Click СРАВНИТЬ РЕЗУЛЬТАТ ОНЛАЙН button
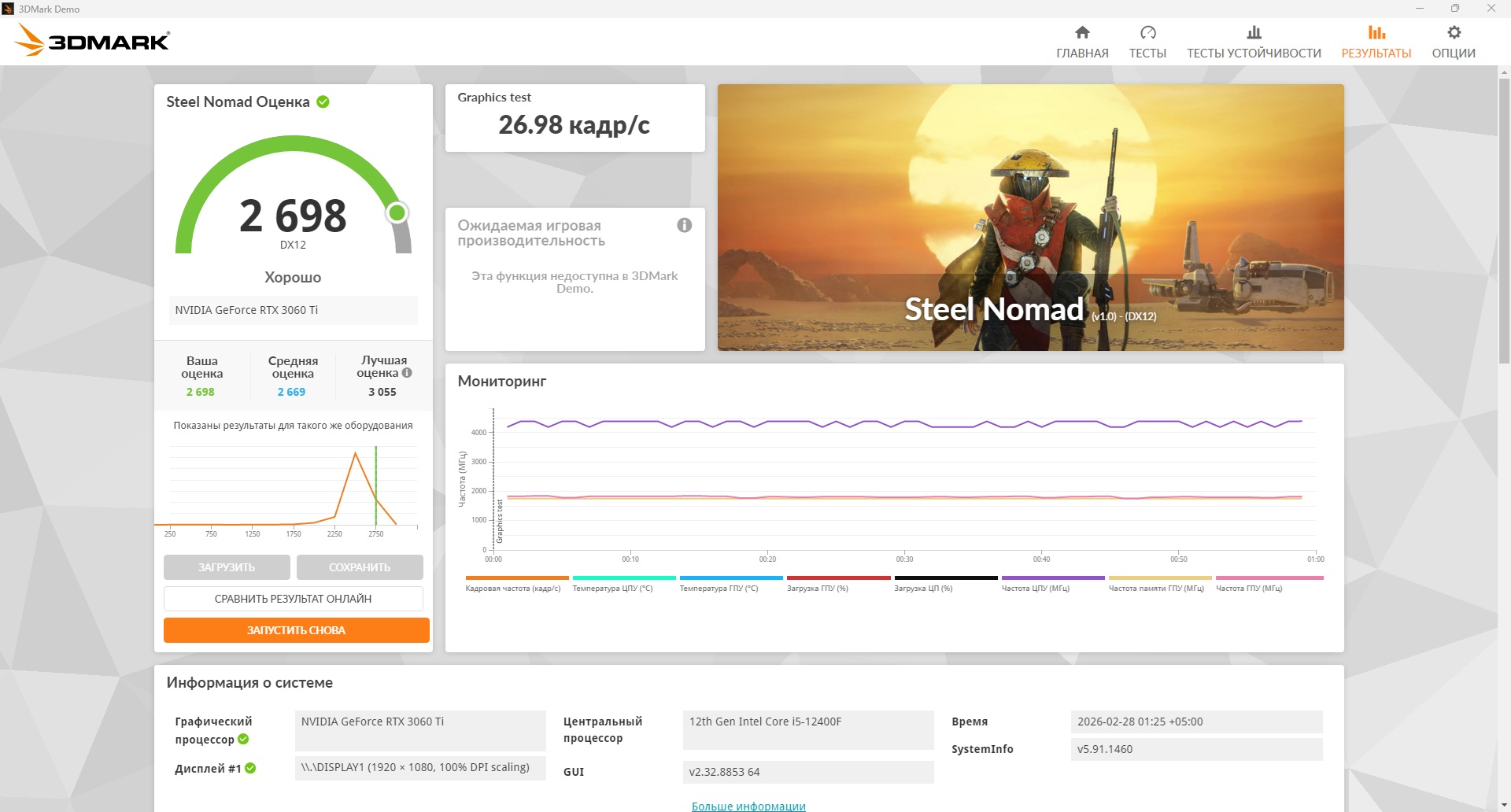Viewport: 1511px width, 812px height. [293, 599]
